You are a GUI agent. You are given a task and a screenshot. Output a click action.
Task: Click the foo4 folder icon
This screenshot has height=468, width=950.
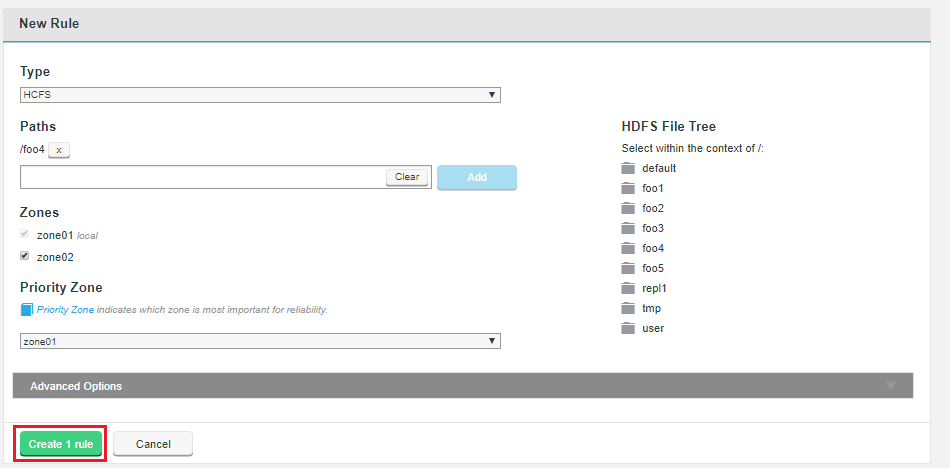tap(628, 248)
